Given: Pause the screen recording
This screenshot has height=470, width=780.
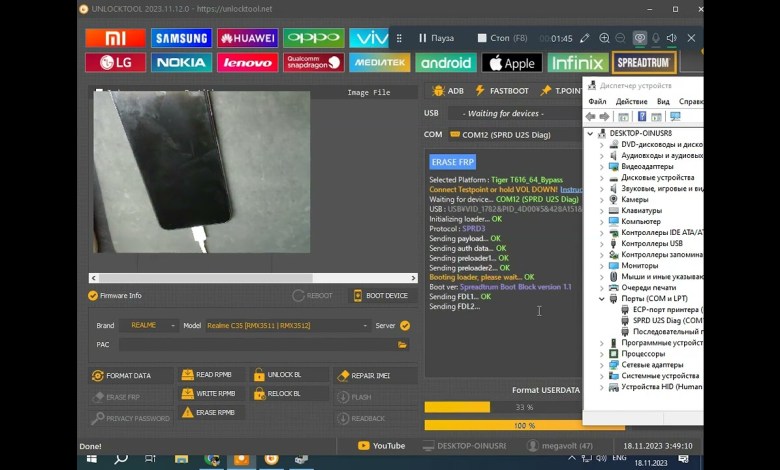Looking at the screenshot, I should (435, 38).
